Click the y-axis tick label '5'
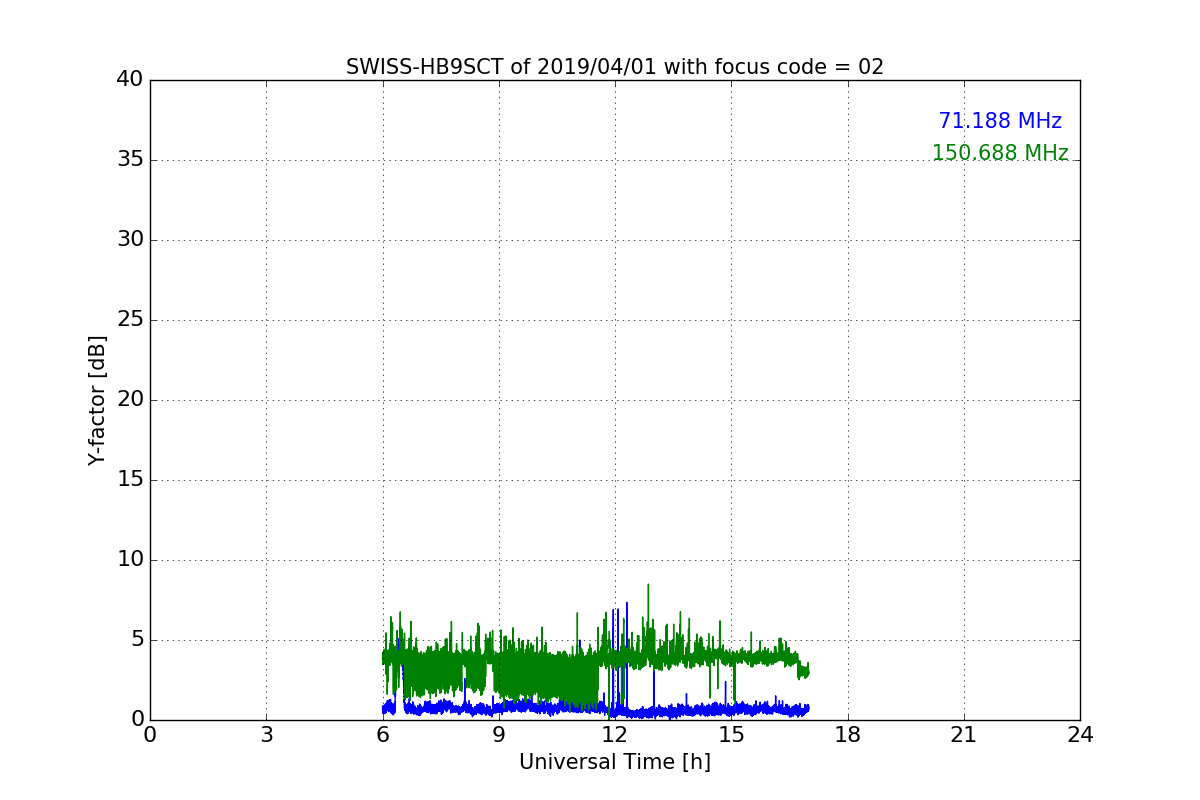Image resolution: width=1200 pixels, height=800 pixels. [137, 640]
